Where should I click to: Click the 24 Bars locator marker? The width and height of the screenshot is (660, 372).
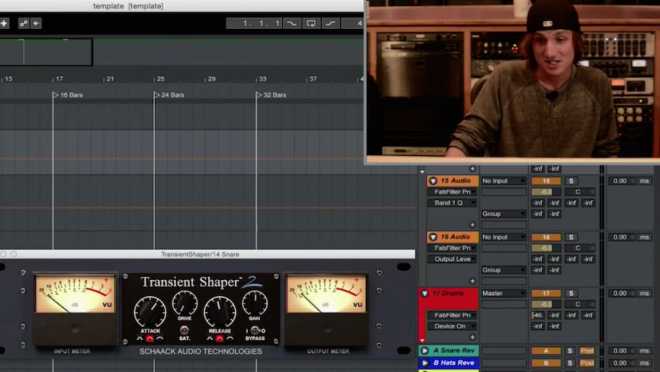click(x=169, y=95)
